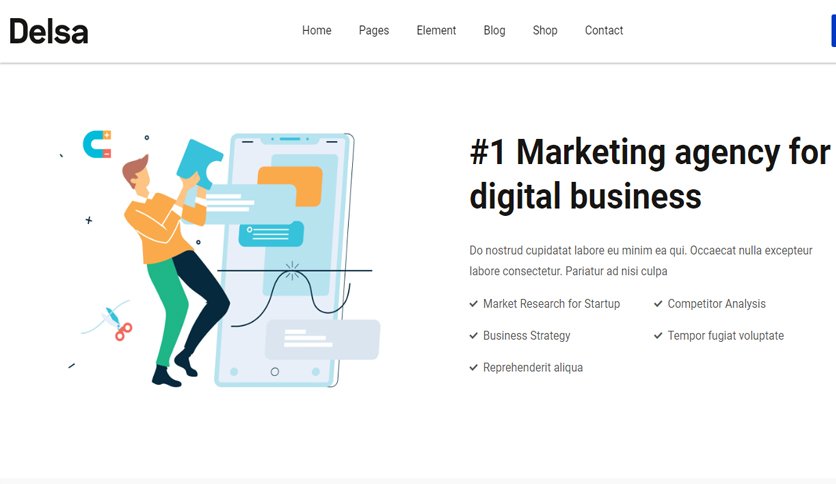The height and width of the screenshot is (484, 836).
Task: Click the magnet icon in the illustration
Action: pyautogui.click(x=97, y=144)
